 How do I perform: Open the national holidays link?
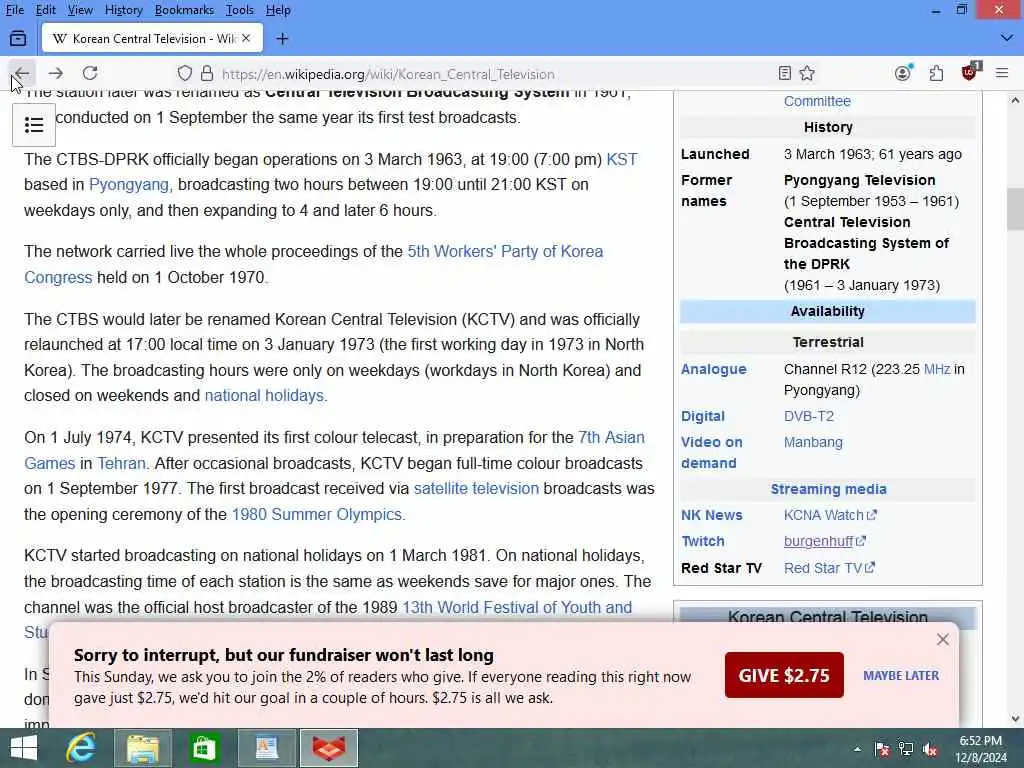pos(264,396)
